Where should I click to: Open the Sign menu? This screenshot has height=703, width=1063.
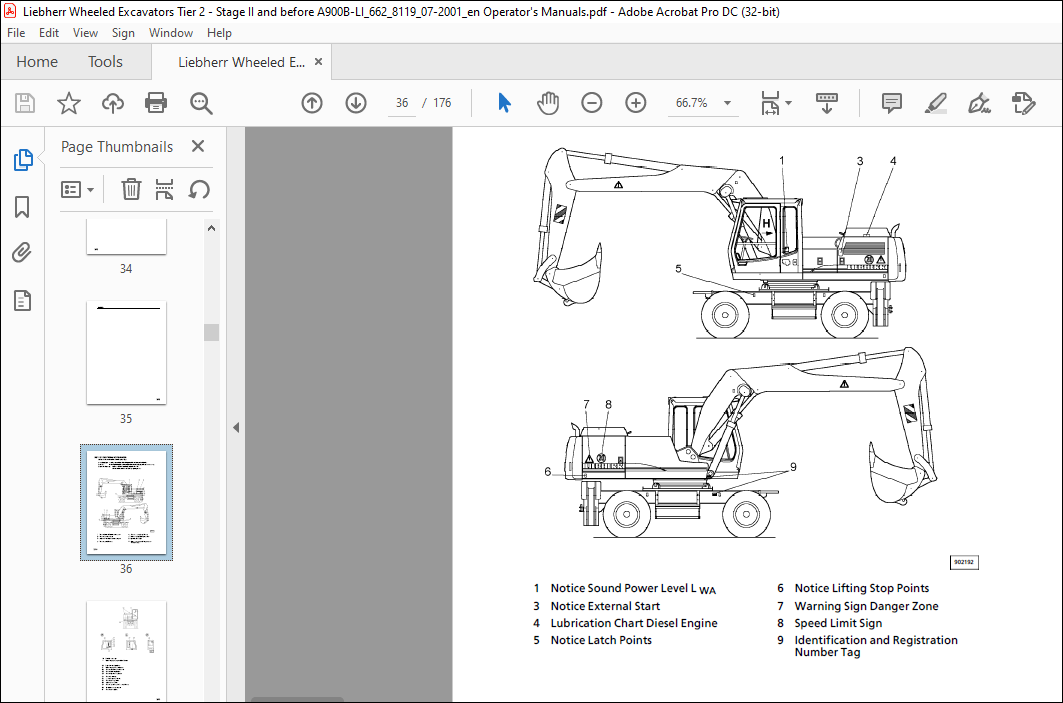pos(123,33)
